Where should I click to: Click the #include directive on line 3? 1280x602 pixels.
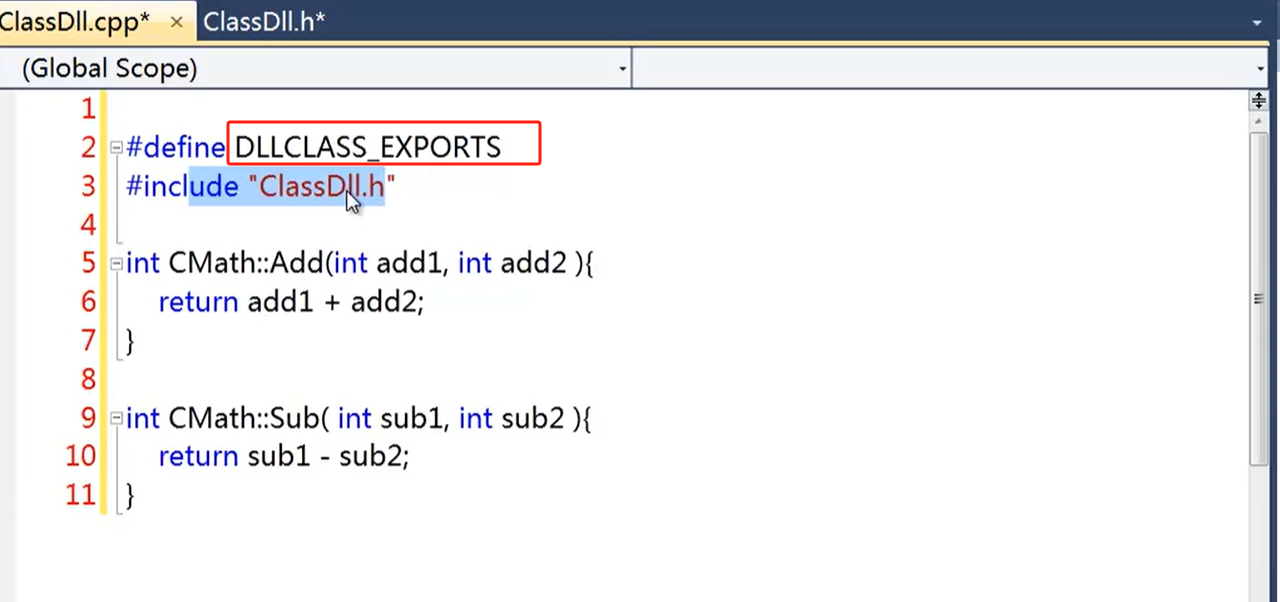[x=183, y=186]
